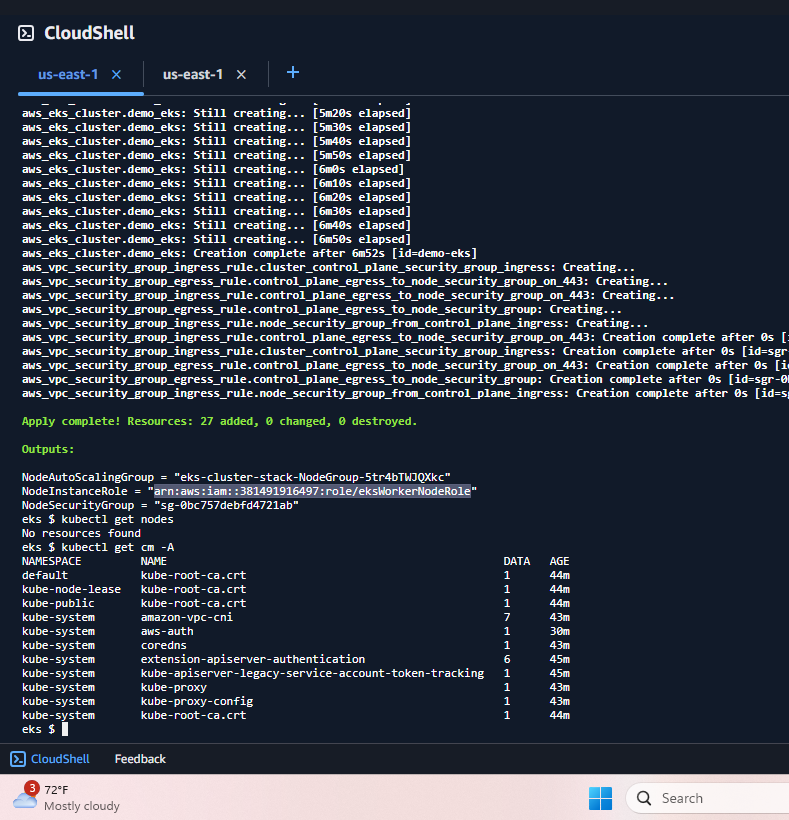Click the amazon-vpc-cni configmap name
The width and height of the screenshot is (789, 820).
tap(187, 617)
